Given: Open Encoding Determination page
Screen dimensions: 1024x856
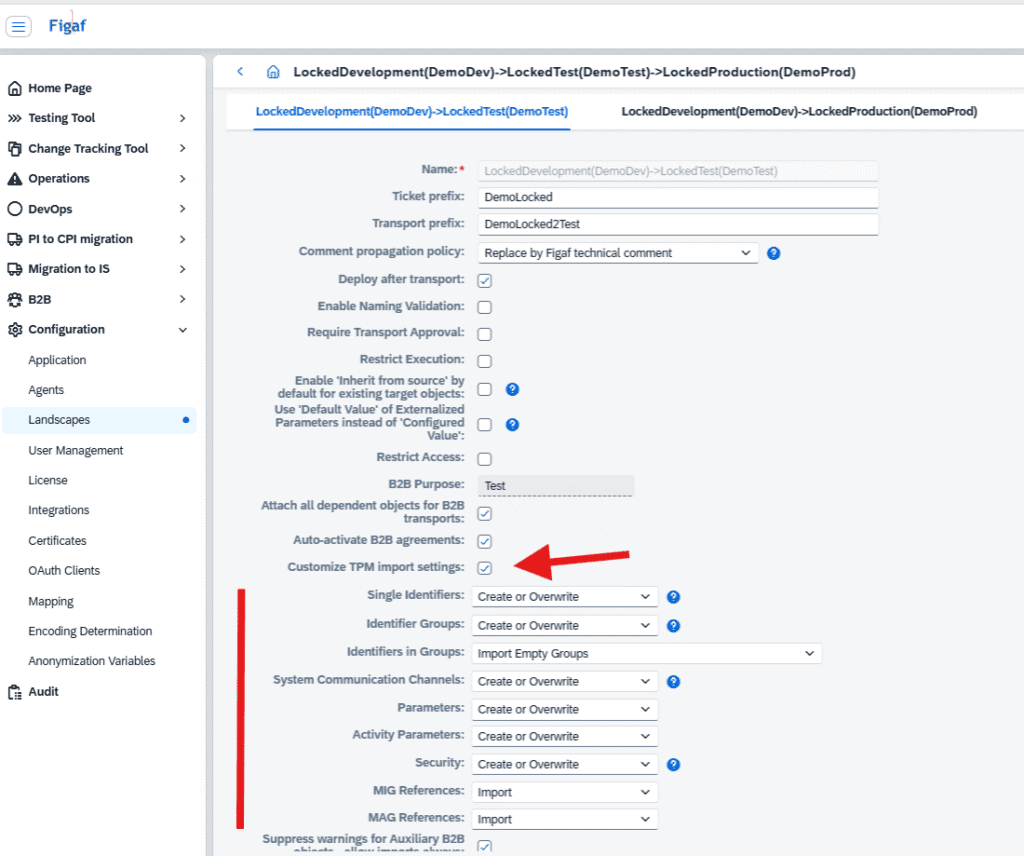Looking at the screenshot, I should point(90,631).
